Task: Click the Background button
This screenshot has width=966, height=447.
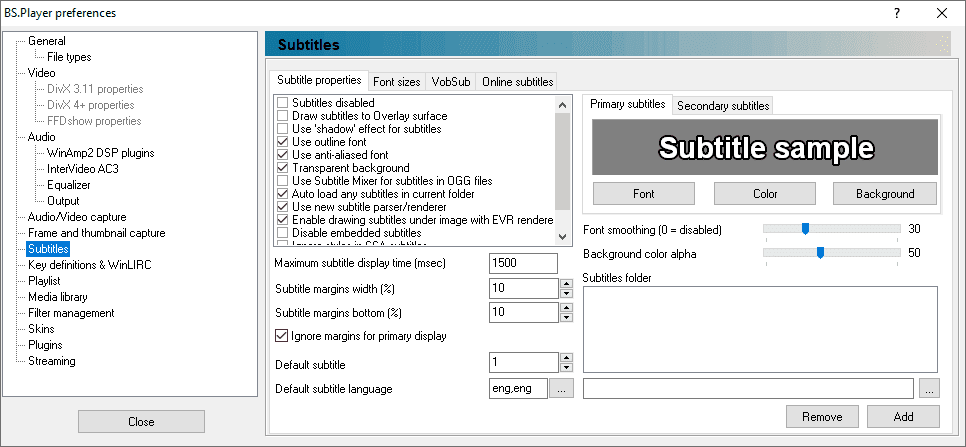Action: point(885,193)
